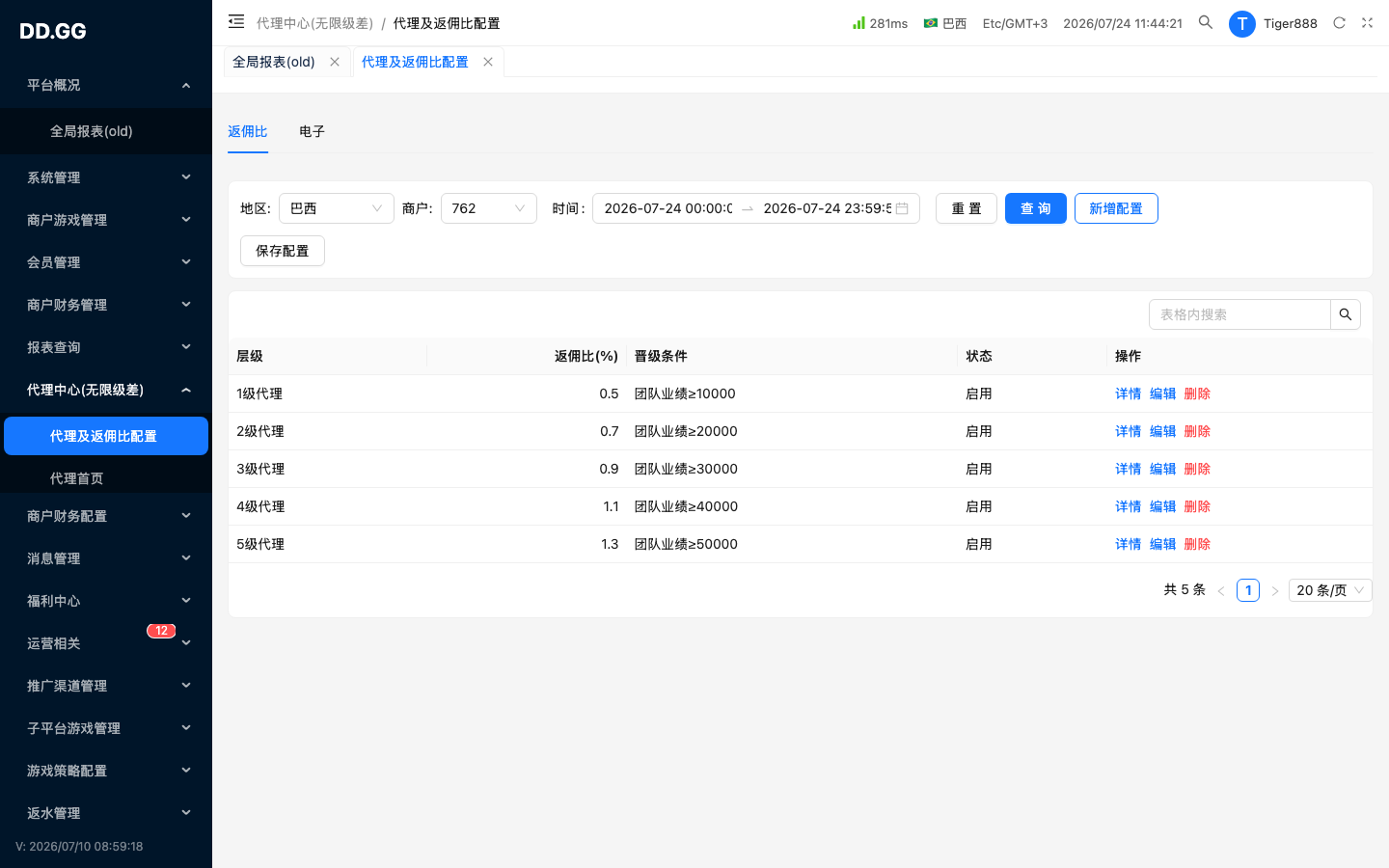Close the 全局报表(old) tab
1389x868 pixels.
(335, 62)
